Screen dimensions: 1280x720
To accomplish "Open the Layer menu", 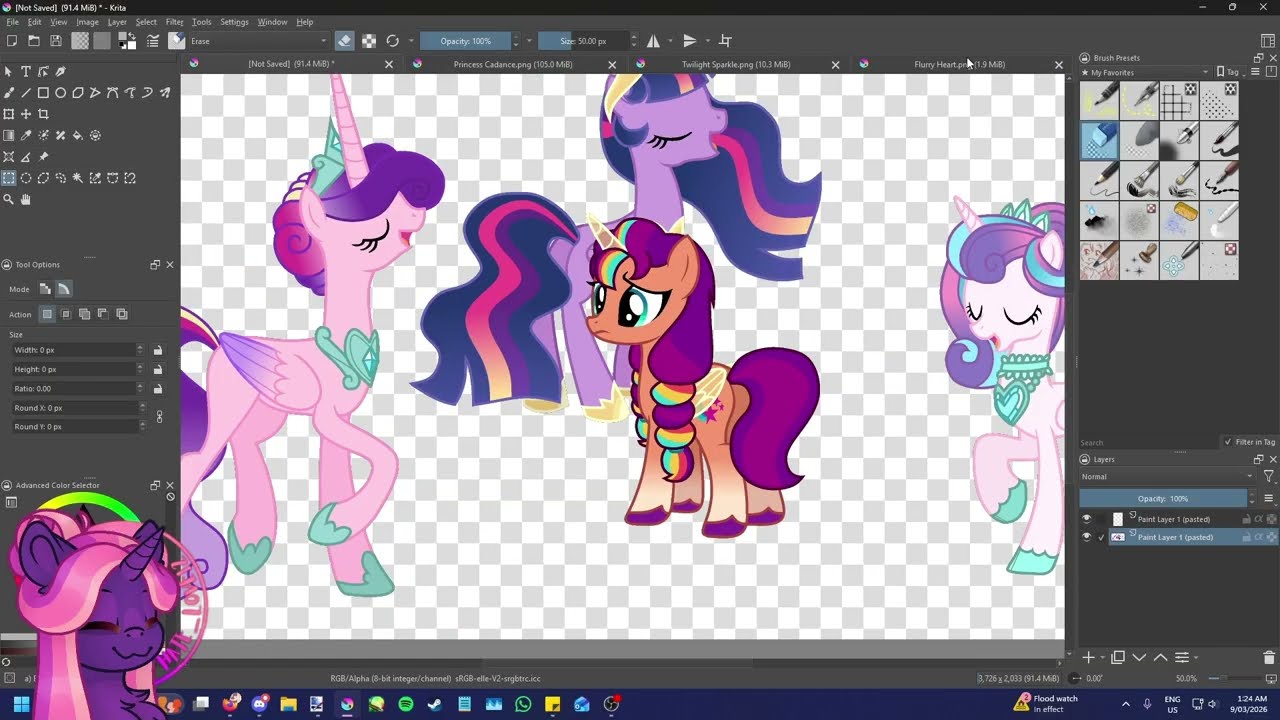I will (x=117, y=22).
